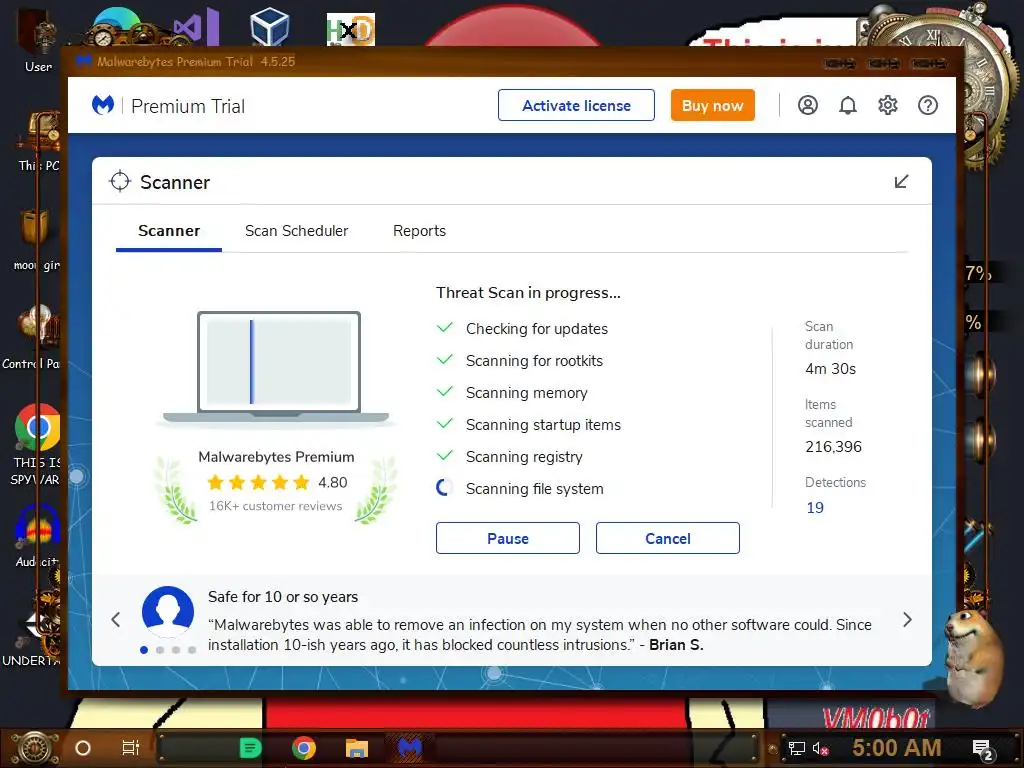1024x768 pixels.
Task: Click the 216,396 items scanned value
Action: click(833, 447)
